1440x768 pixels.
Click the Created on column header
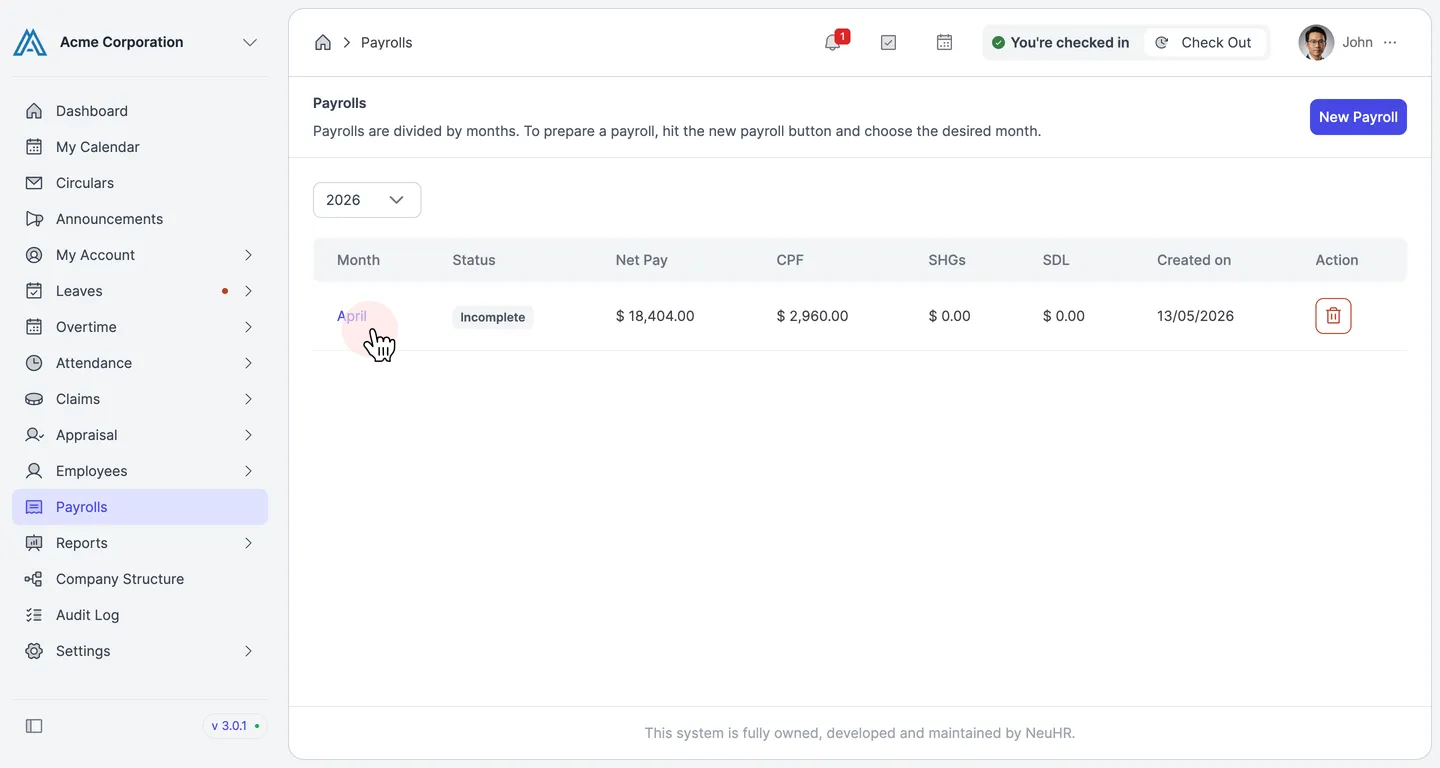click(x=1194, y=260)
